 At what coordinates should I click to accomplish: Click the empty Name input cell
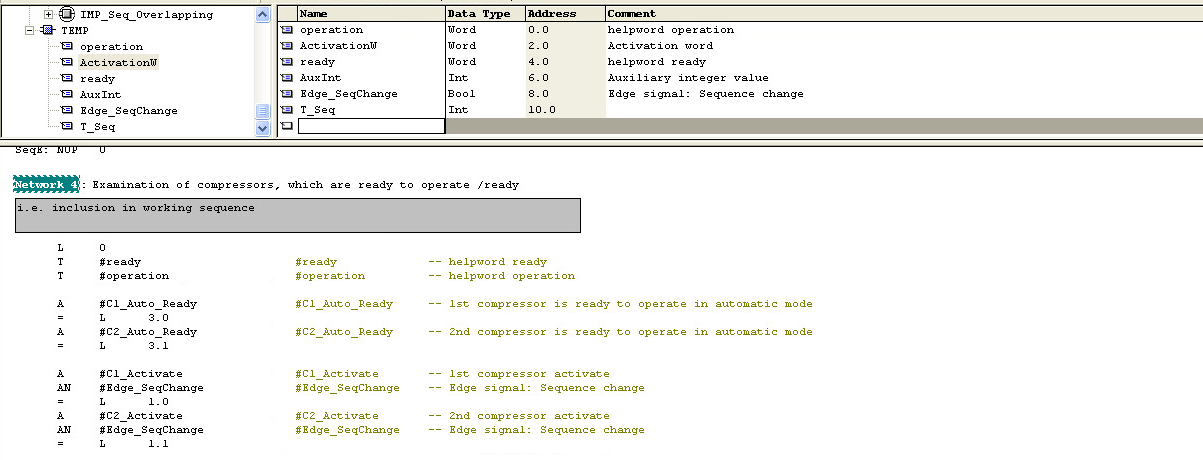(x=371, y=126)
